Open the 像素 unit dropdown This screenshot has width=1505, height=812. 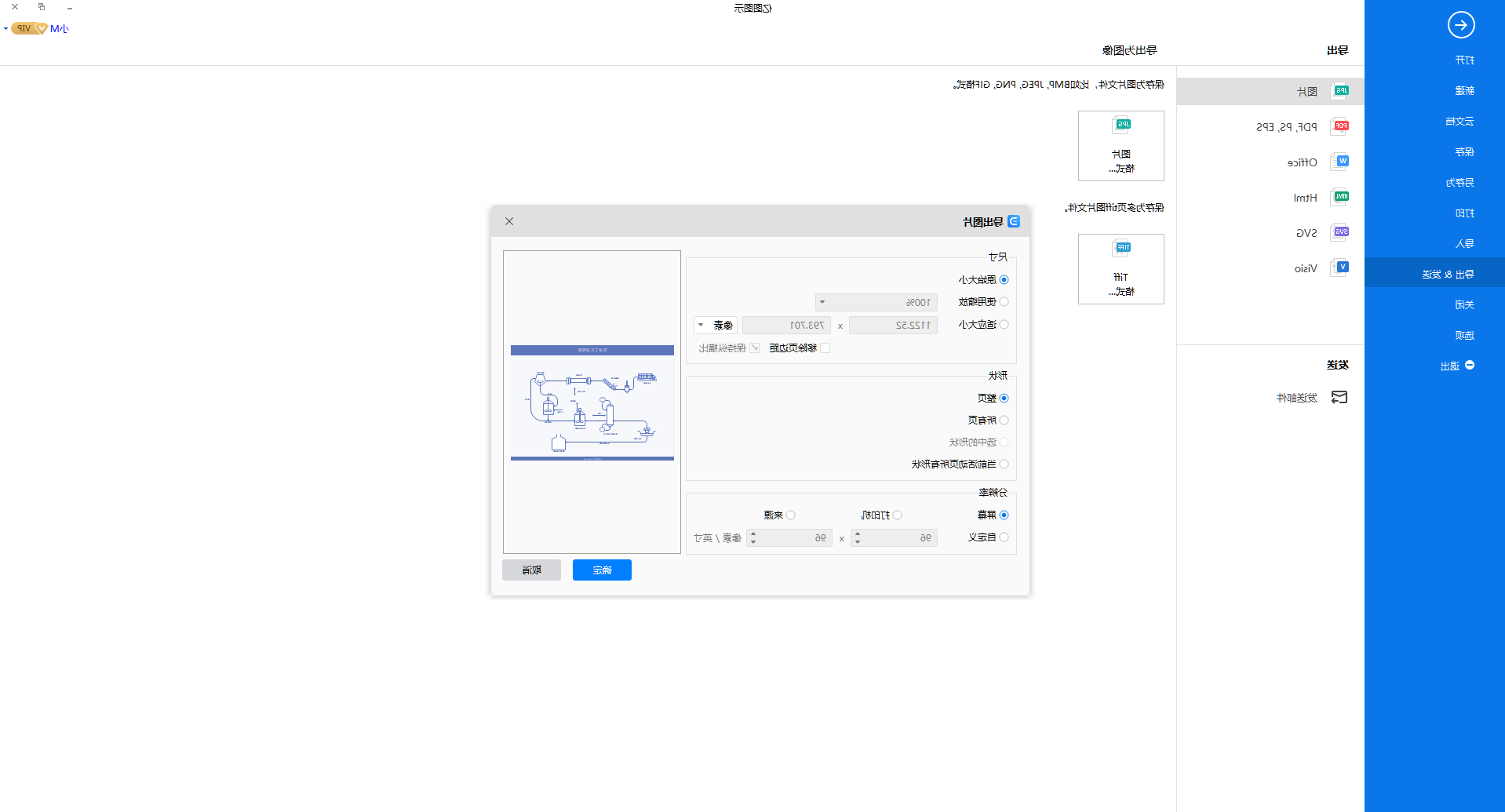pyautogui.click(x=716, y=325)
